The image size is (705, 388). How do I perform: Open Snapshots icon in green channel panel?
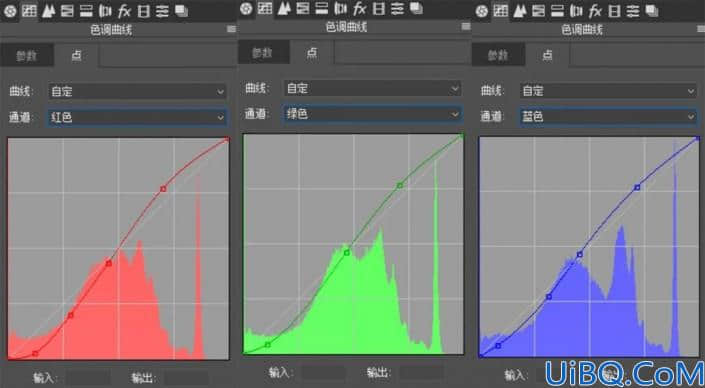click(x=416, y=9)
